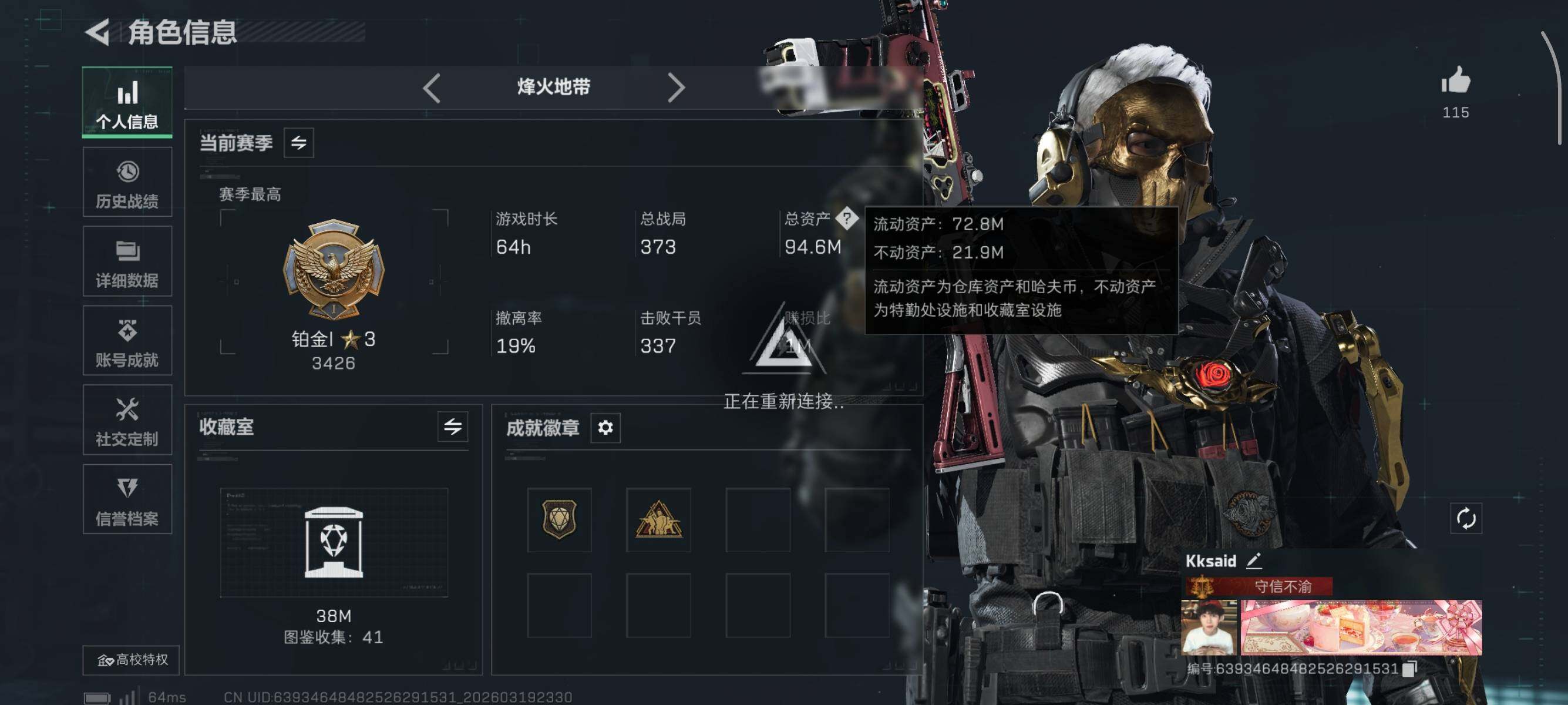The image size is (1568, 705).
Task: Open achievement badge settings gear
Action: (605, 427)
